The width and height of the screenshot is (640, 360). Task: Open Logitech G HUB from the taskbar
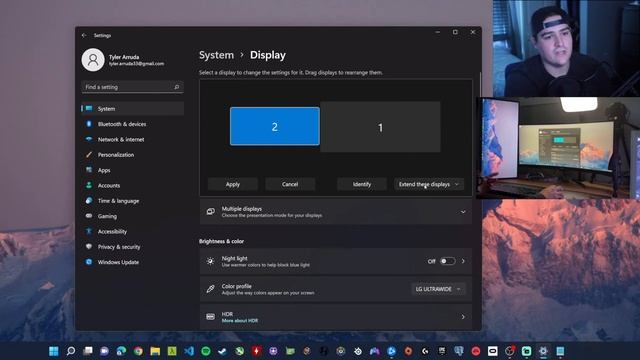pos(425,351)
